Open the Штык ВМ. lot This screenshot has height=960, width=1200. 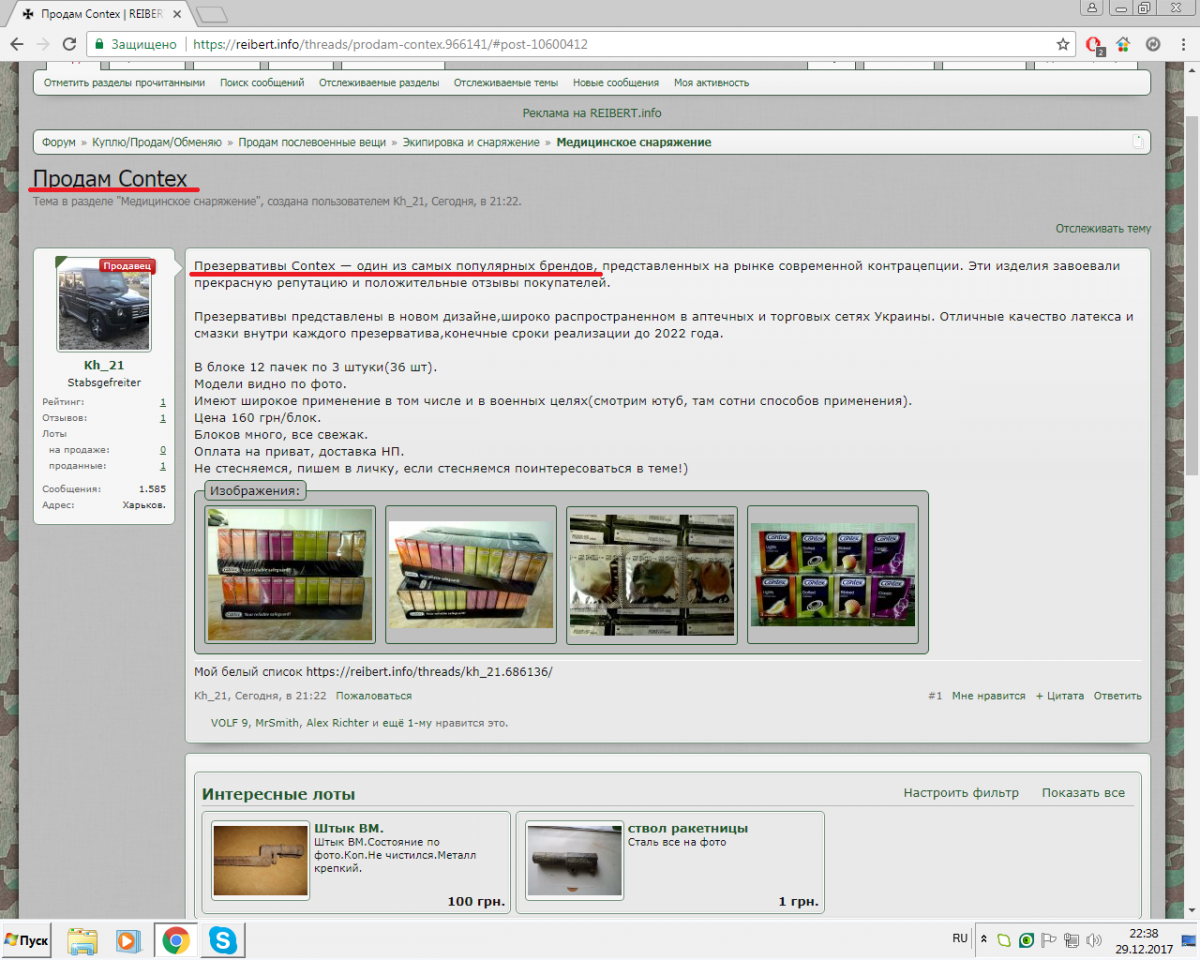[x=349, y=828]
